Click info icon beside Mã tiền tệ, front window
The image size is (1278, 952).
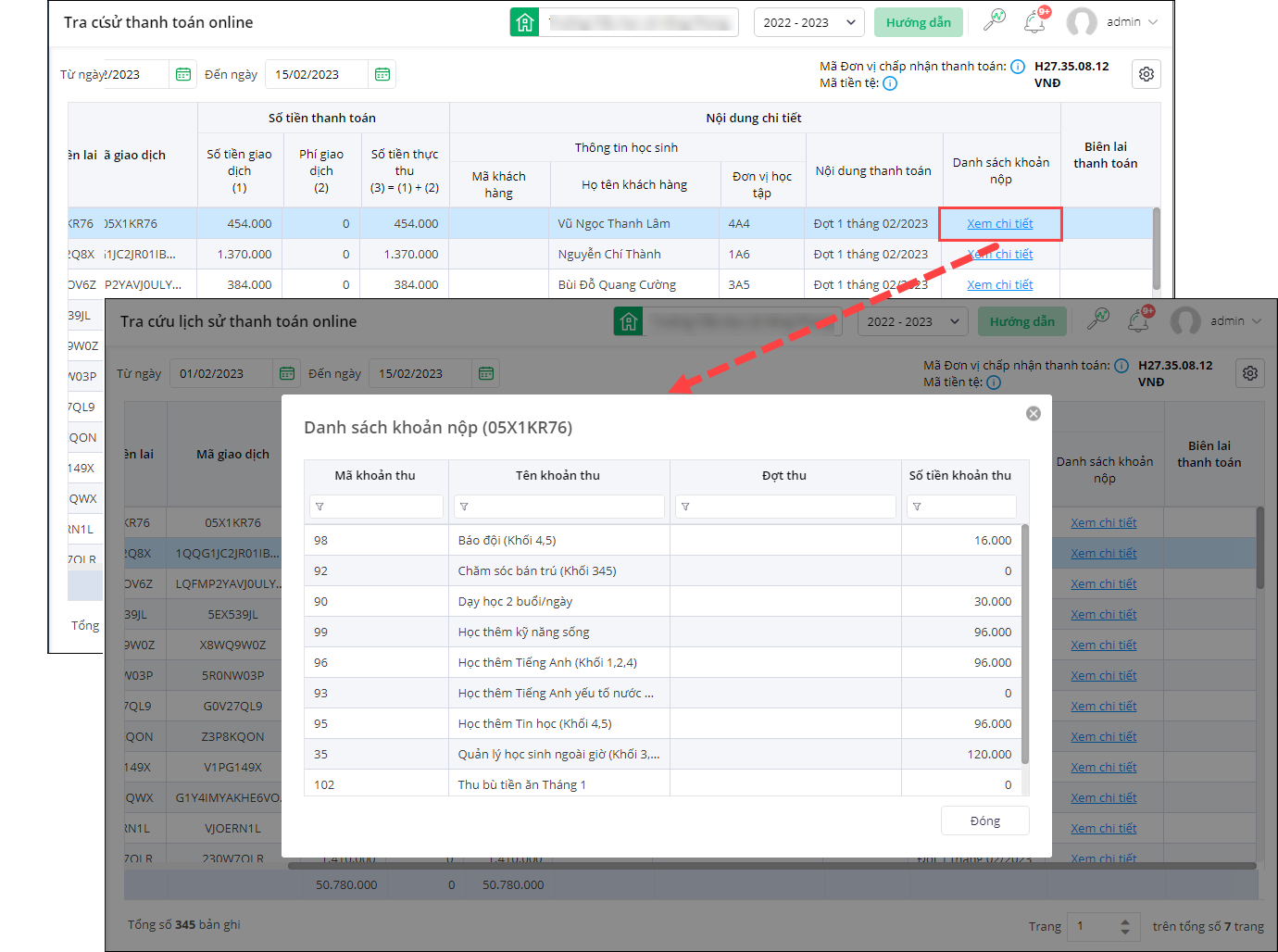click(994, 382)
